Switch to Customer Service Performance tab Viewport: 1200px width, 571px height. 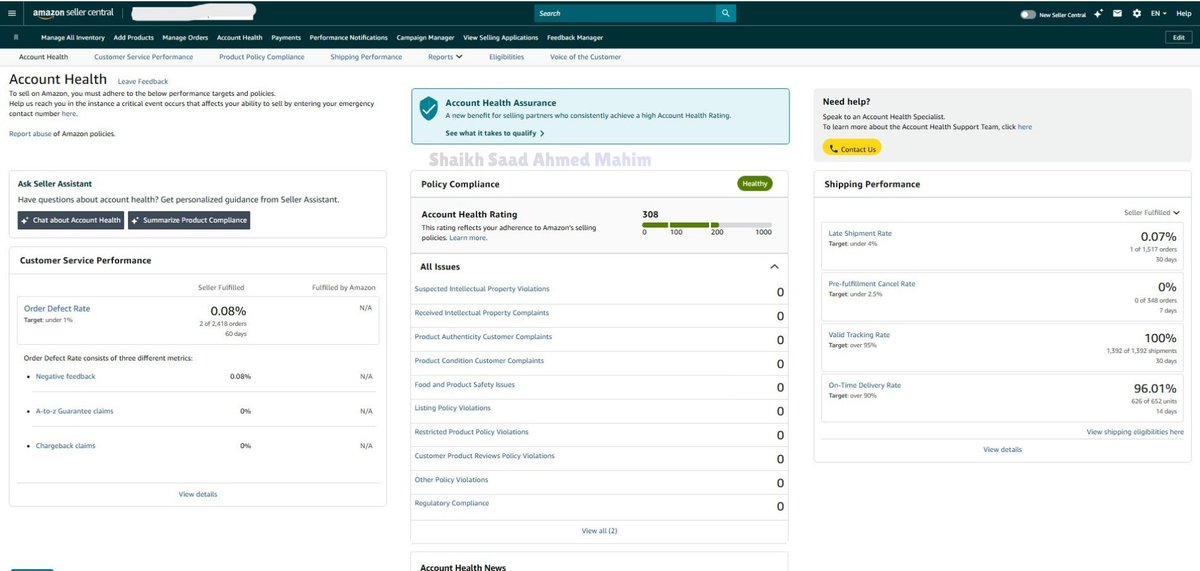[x=143, y=57]
